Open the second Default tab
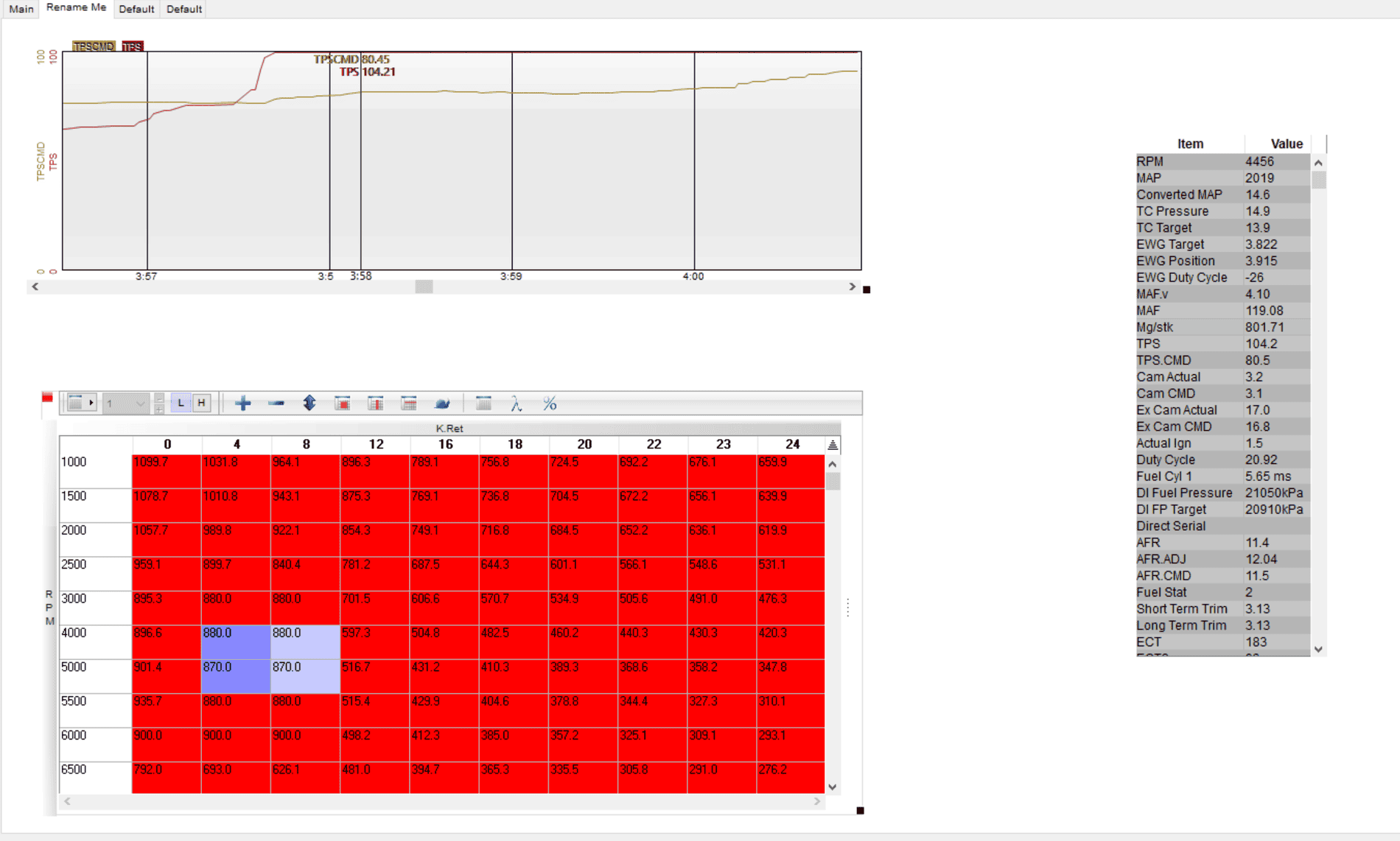1400x841 pixels. [x=184, y=9]
